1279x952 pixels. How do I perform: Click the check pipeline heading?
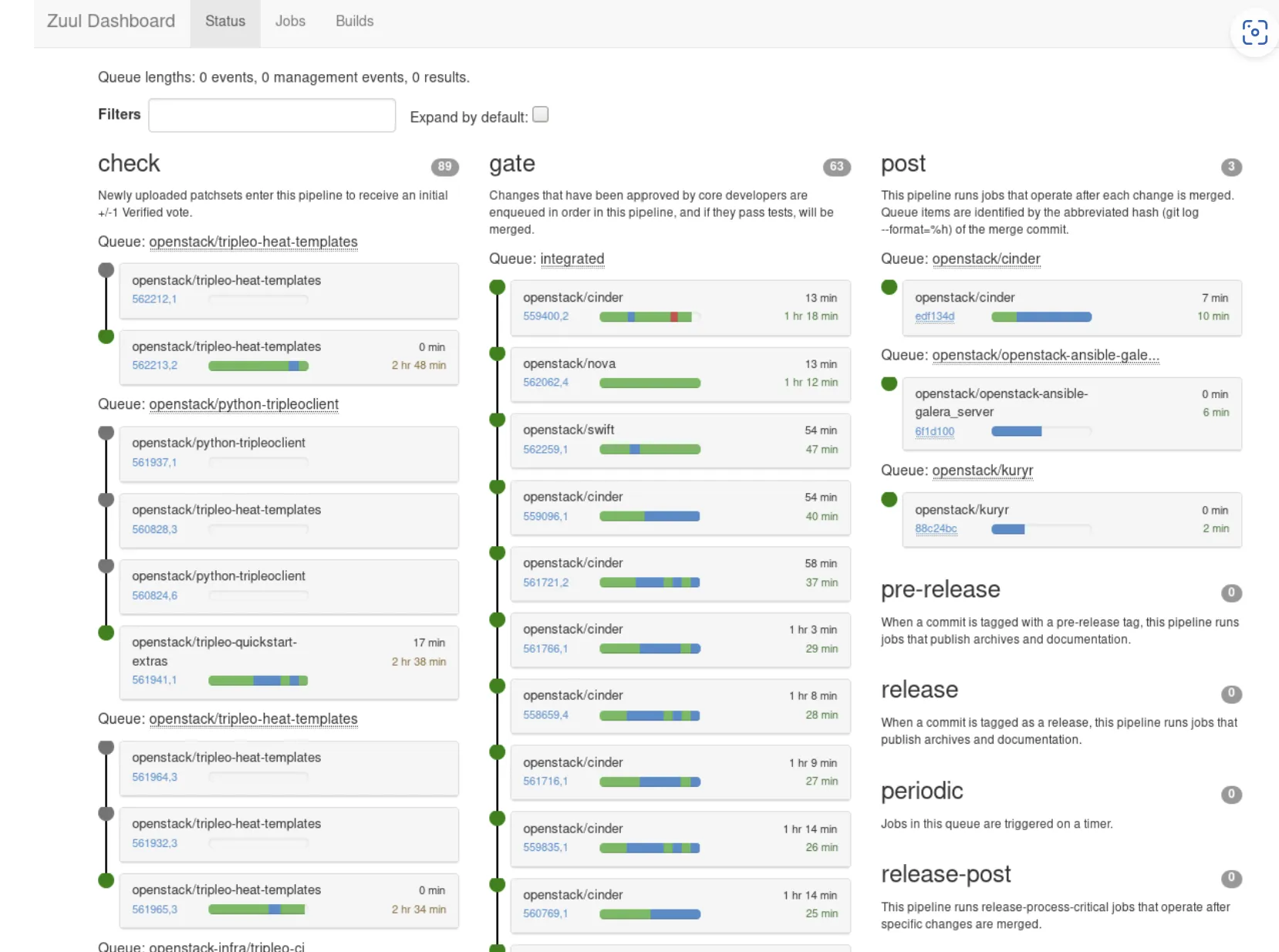point(129,164)
